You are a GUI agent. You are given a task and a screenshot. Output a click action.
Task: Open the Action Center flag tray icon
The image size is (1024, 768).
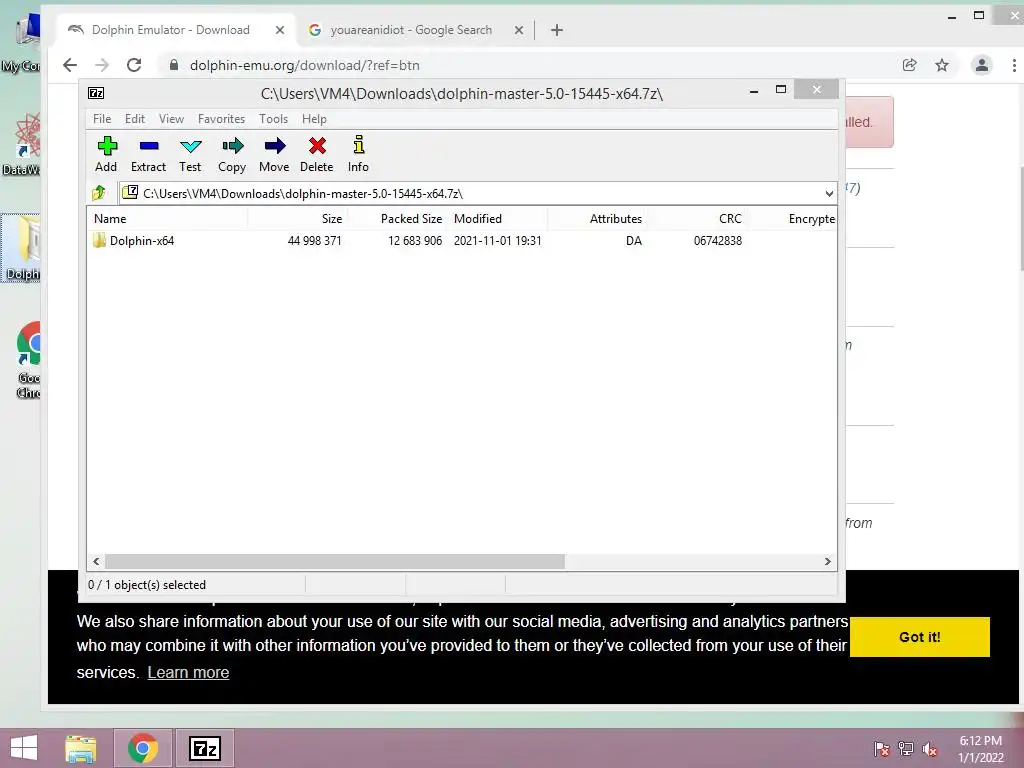pos(881,749)
